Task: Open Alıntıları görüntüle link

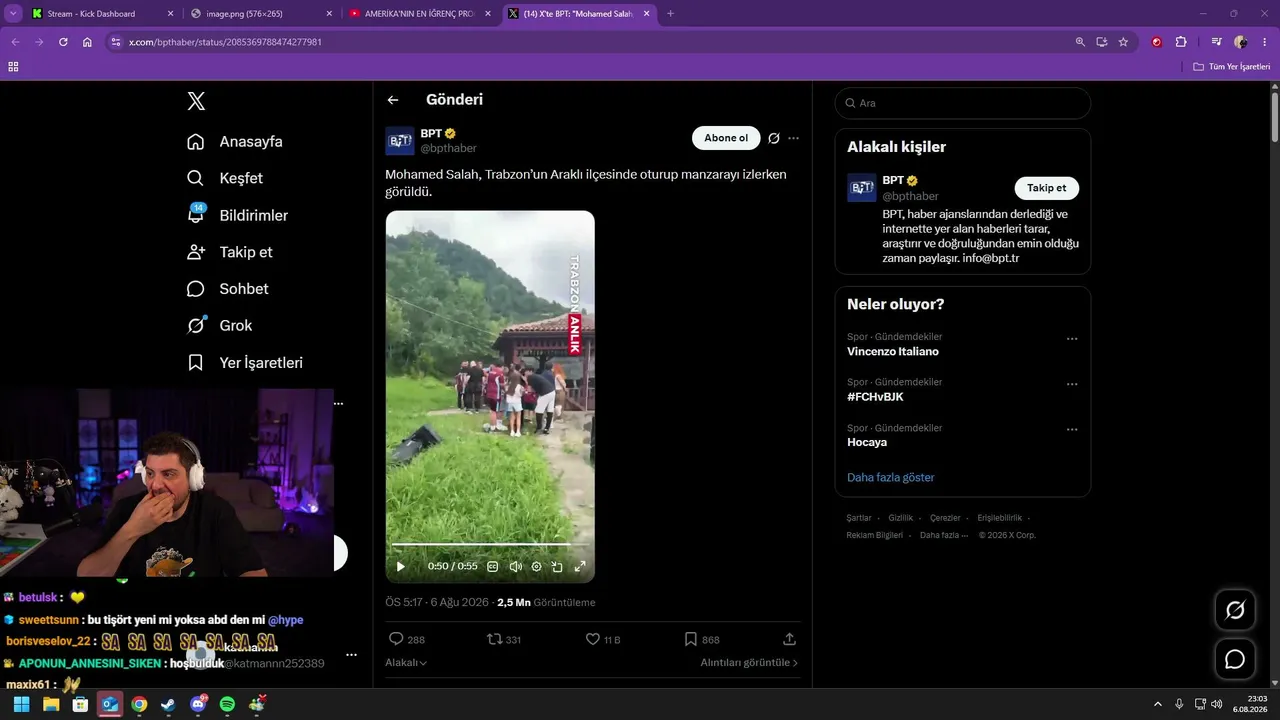Action: (x=749, y=662)
